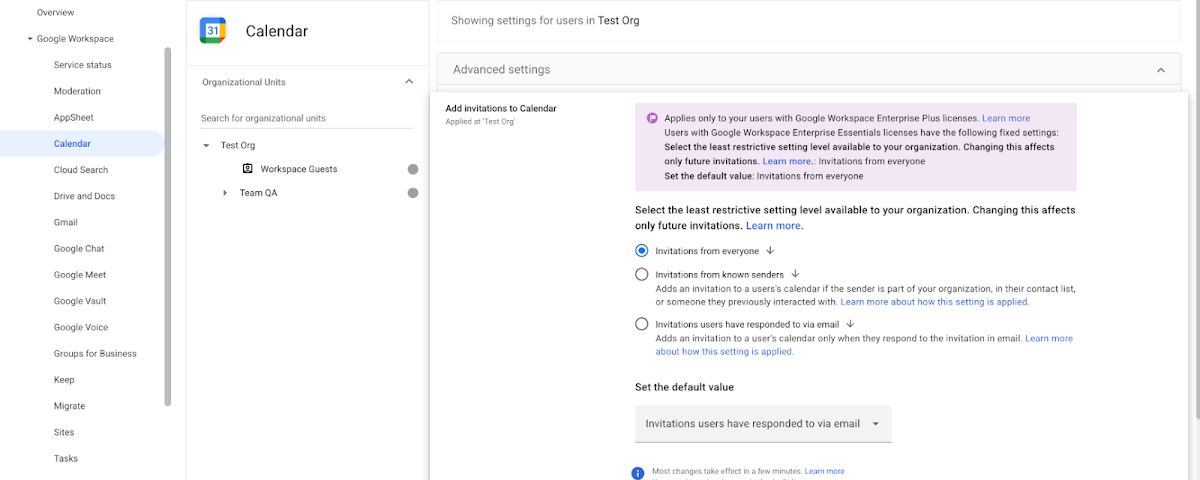Collapse Google Workspace sidebar group
The image size is (1200, 480).
pos(30,39)
